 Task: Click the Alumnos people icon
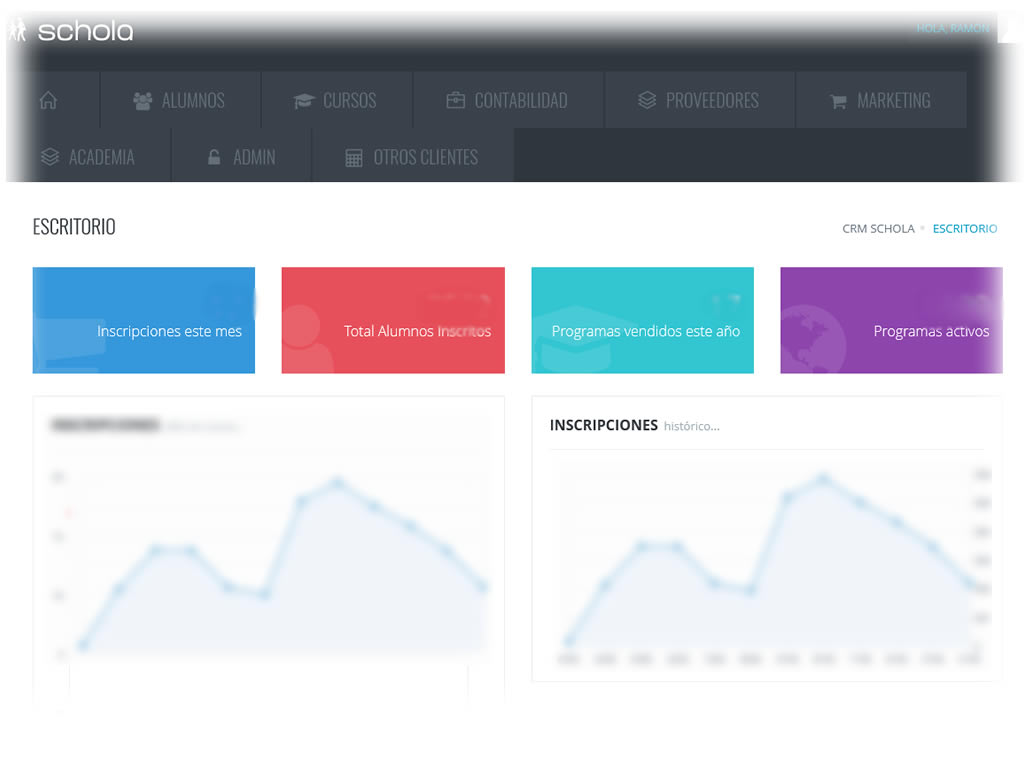143,101
